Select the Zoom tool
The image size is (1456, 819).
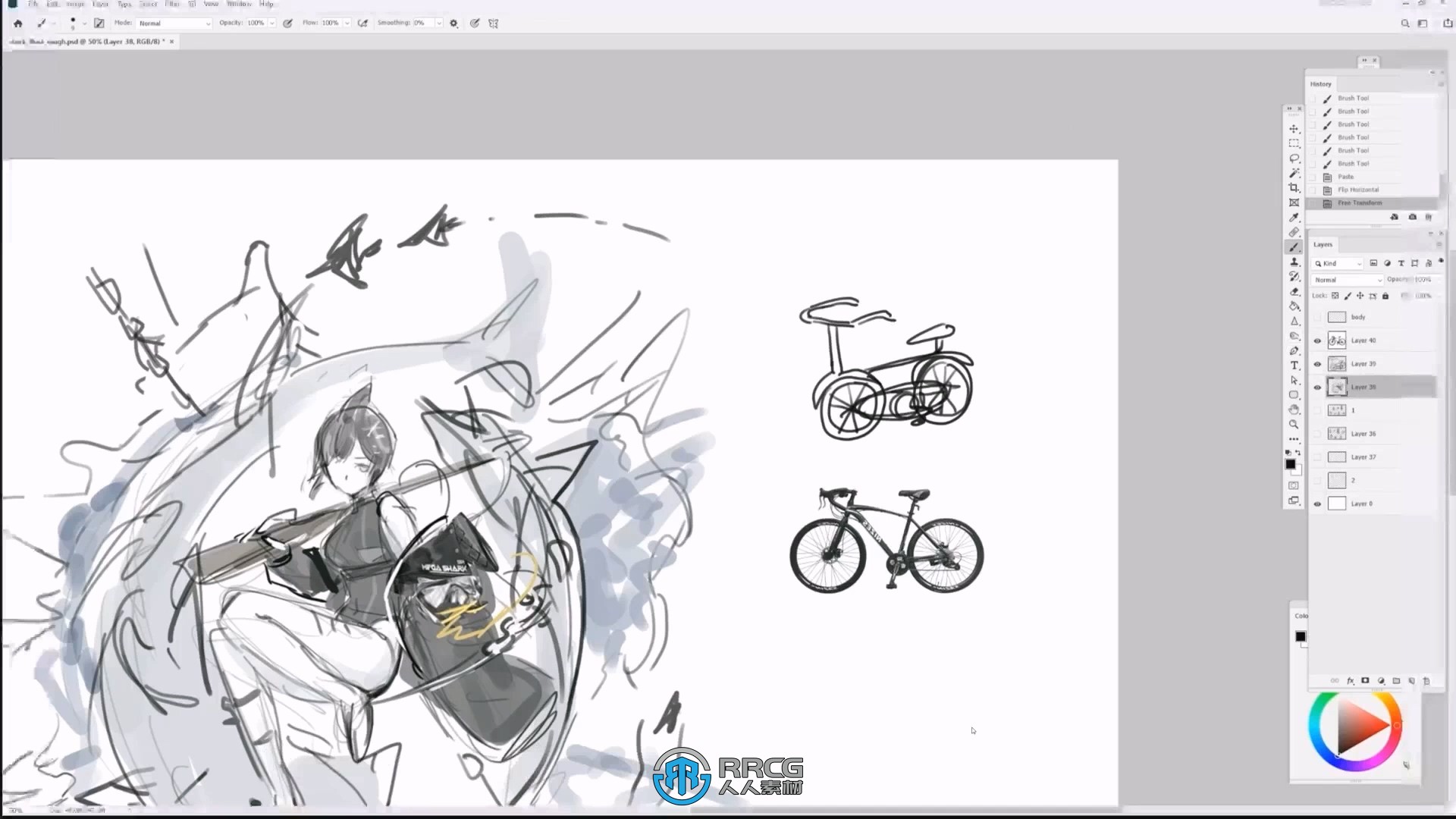pos(1294,425)
